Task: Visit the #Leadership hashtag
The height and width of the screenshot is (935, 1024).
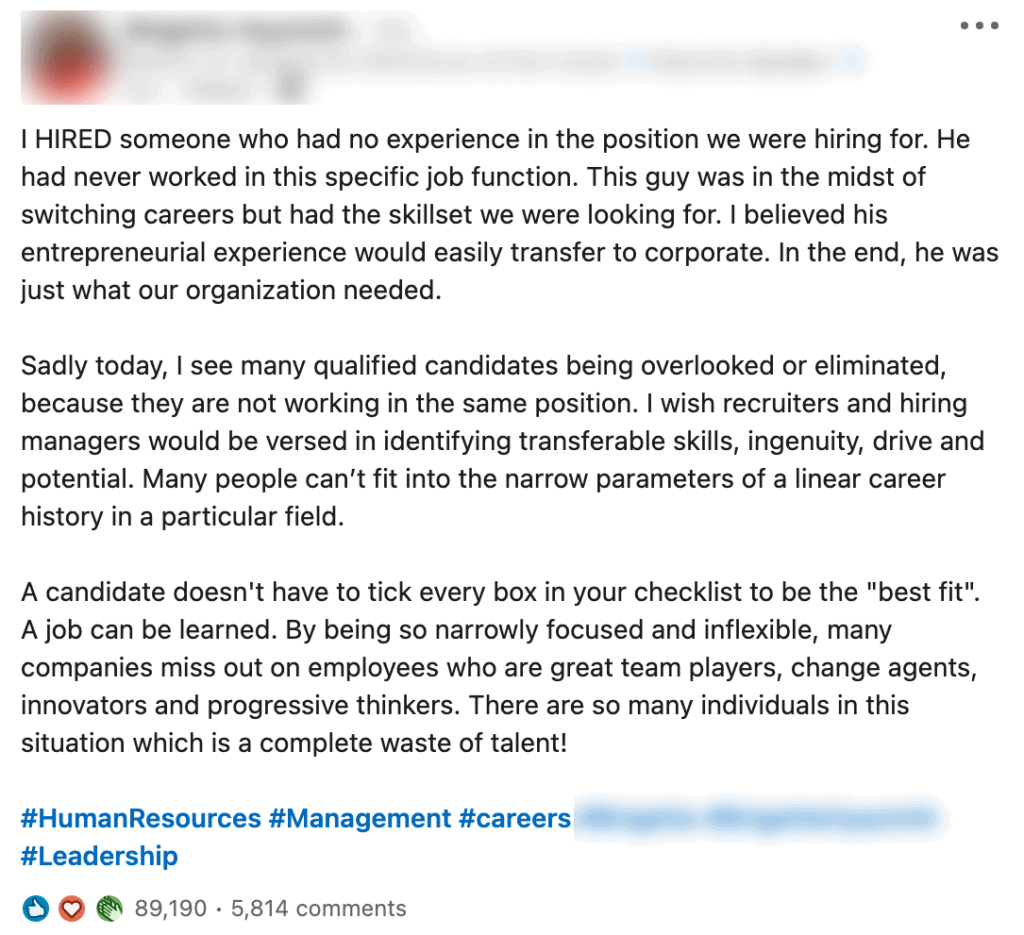Action: (99, 856)
